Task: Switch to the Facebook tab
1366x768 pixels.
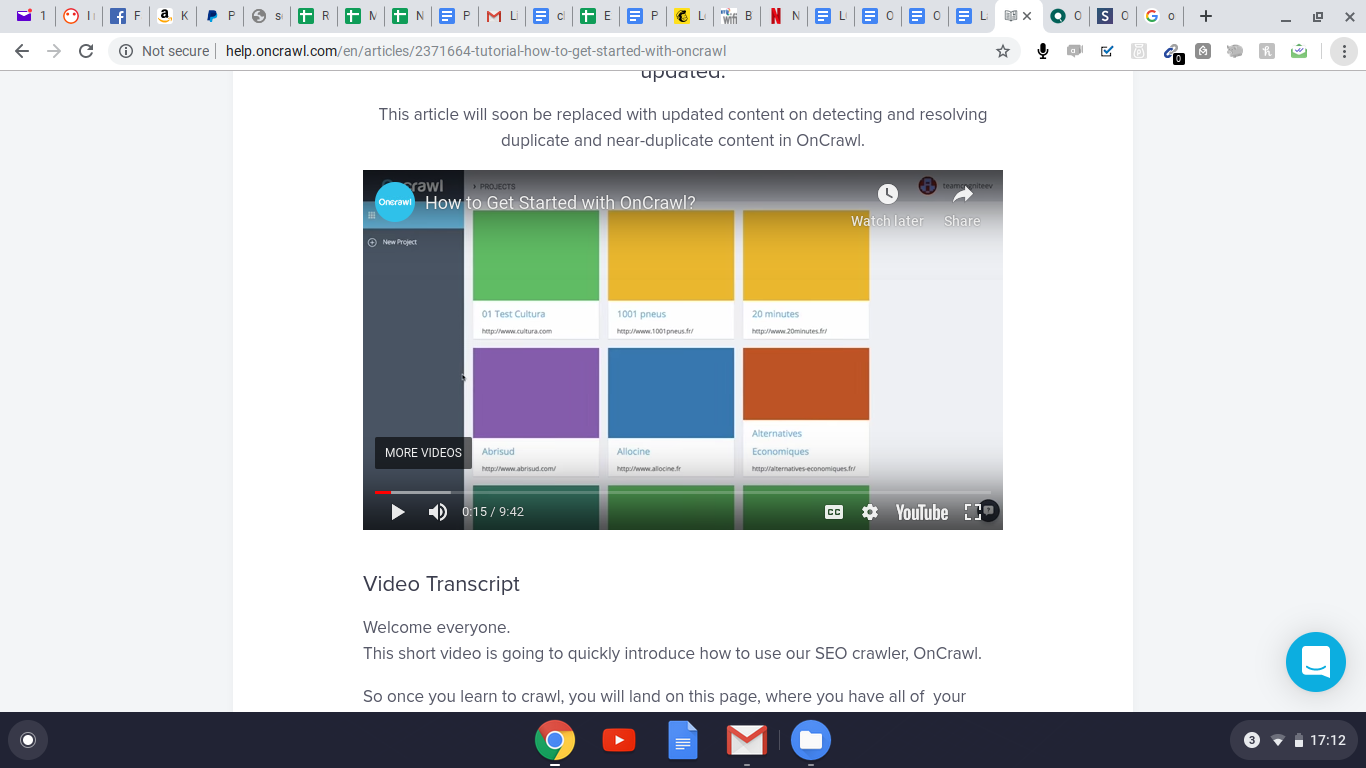Action: point(126,16)
